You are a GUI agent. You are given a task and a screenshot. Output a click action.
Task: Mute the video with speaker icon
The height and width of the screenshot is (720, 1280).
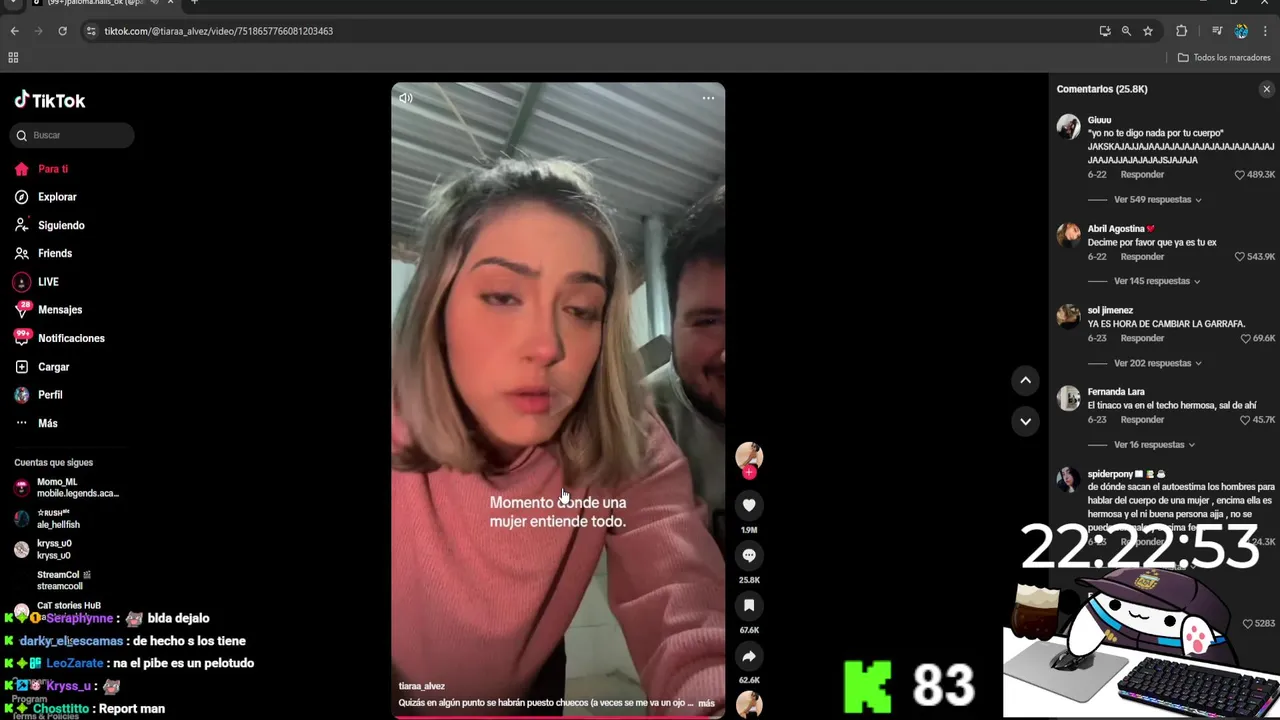pyautogui.click(x=405, y=98)
